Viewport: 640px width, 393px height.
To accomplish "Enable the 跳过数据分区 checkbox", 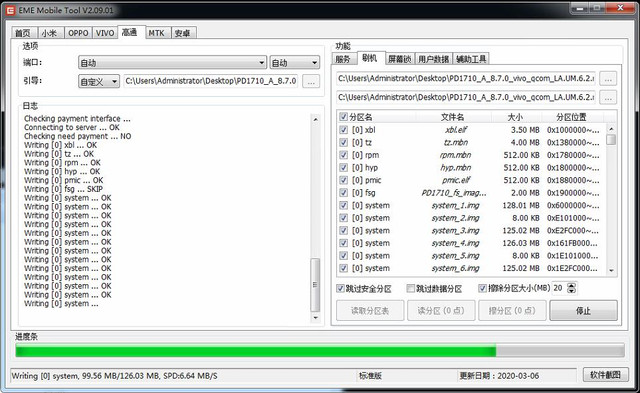I will (x=411, y=289).
